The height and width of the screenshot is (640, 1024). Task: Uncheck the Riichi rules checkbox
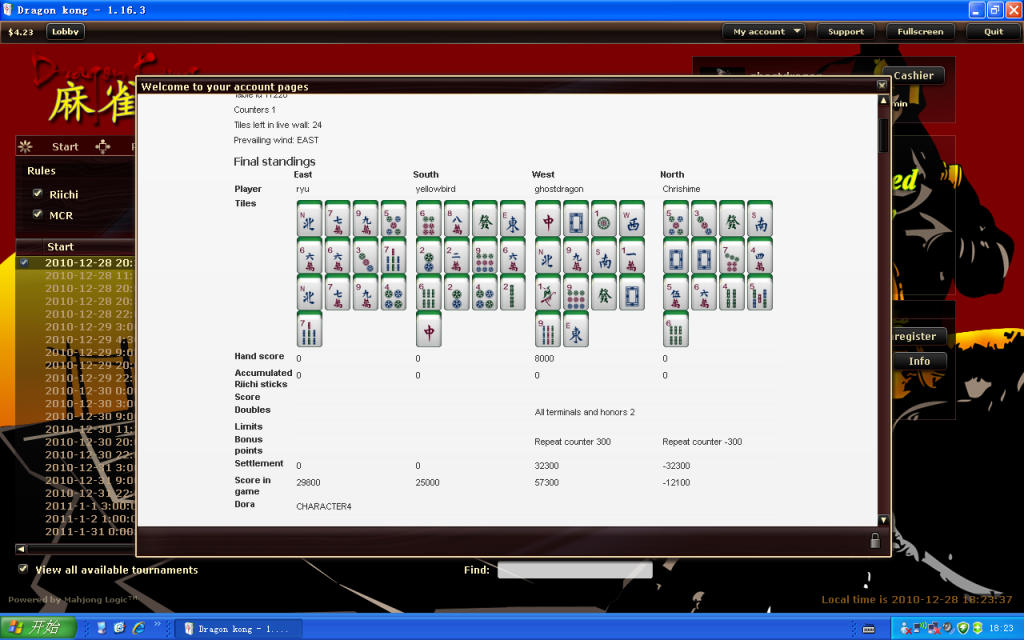[38, 193]
